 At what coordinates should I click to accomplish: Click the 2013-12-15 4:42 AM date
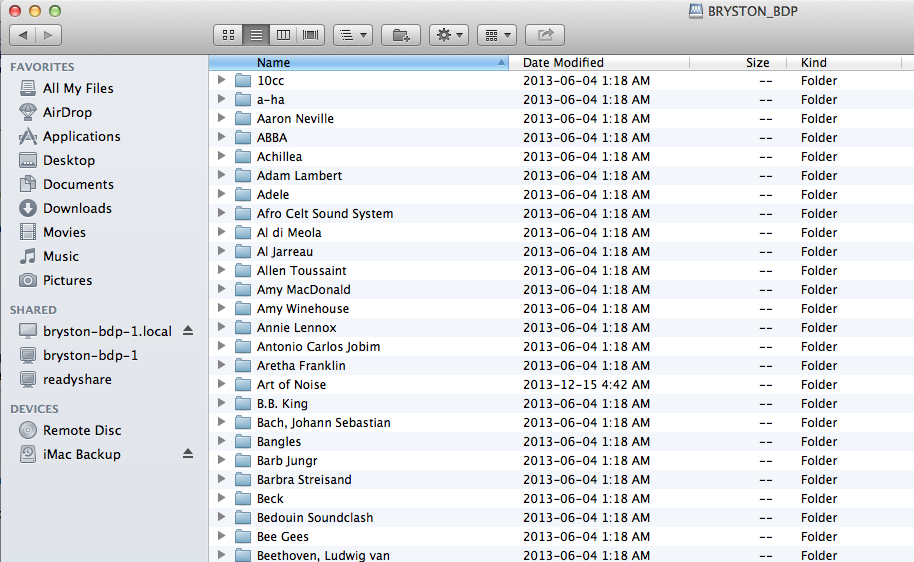click(586, 385)
